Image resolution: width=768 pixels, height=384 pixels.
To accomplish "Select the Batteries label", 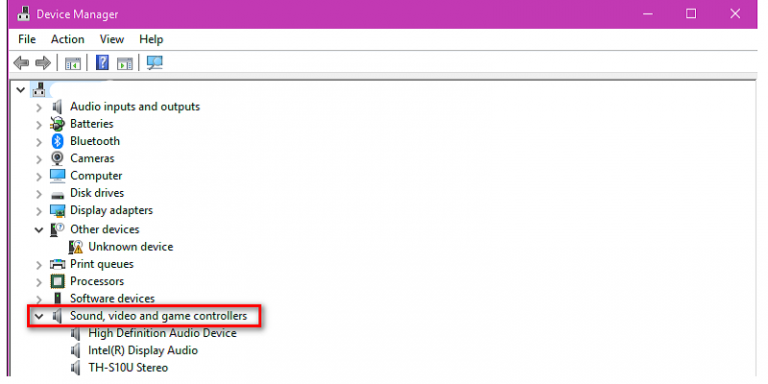I will 92,123.
